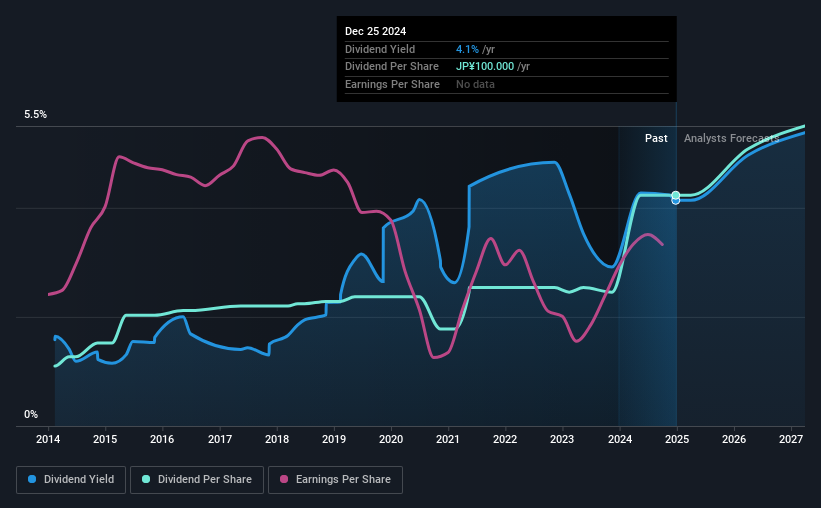The height and width of the screenshot is (508, 821).
Task: Click the blue Dividend Yield legend dot
Action: coord(32,479)
